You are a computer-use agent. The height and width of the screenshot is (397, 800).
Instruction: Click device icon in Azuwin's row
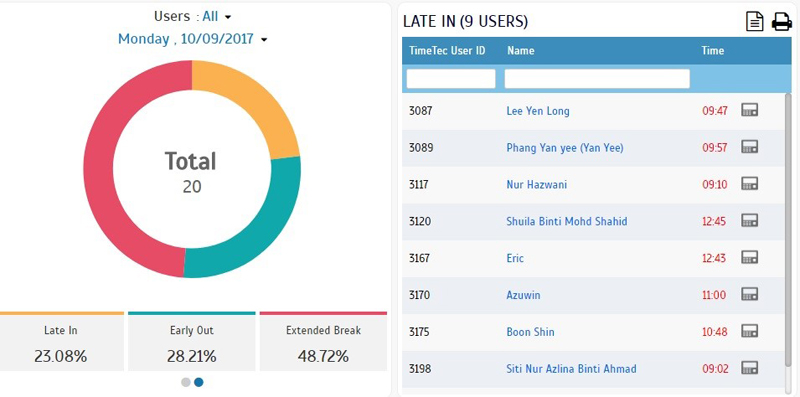tap(749, 294)
